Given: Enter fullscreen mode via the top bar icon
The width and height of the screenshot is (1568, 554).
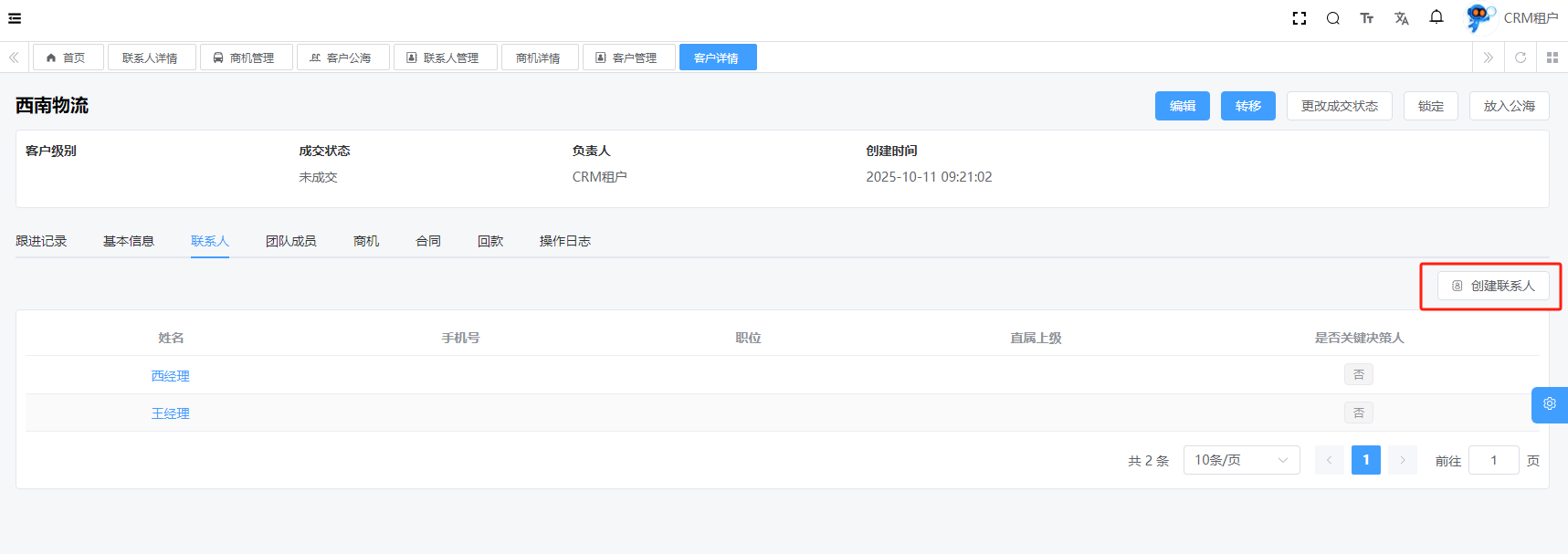Looking at the screenshot, I should pos(1299,18).
